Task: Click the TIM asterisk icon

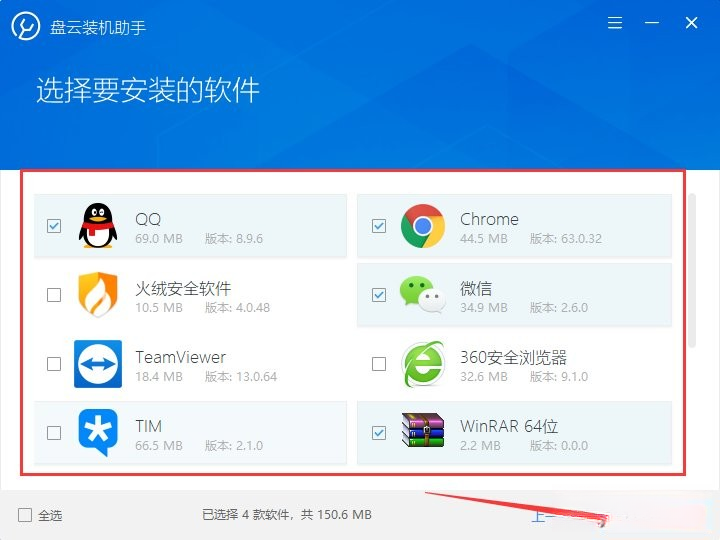Action: coord(98,433)
